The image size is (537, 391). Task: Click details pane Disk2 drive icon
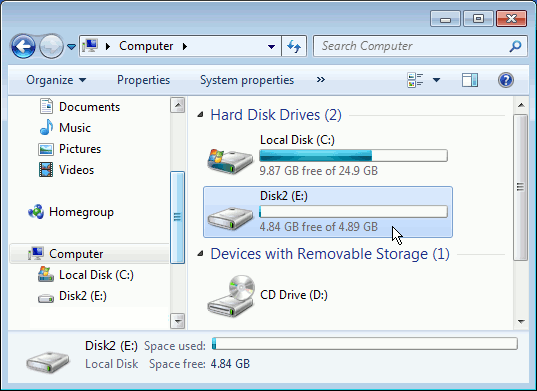(x=48, y=361)
